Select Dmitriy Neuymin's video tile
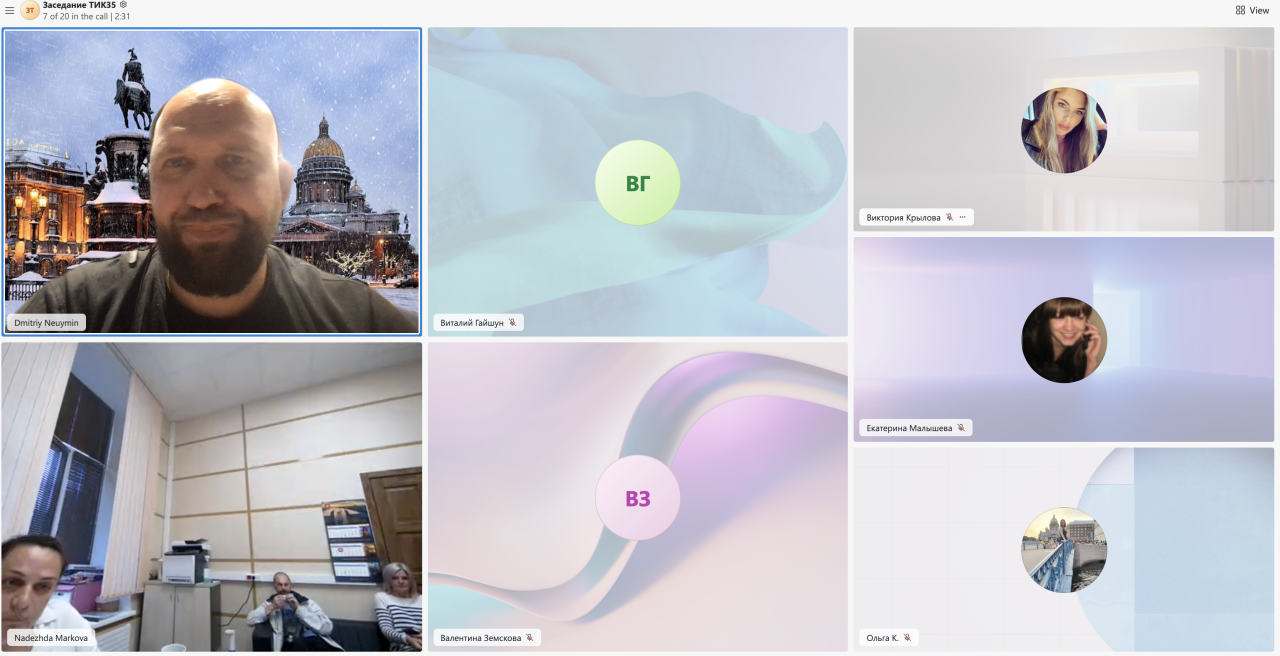 pos(211,180)
